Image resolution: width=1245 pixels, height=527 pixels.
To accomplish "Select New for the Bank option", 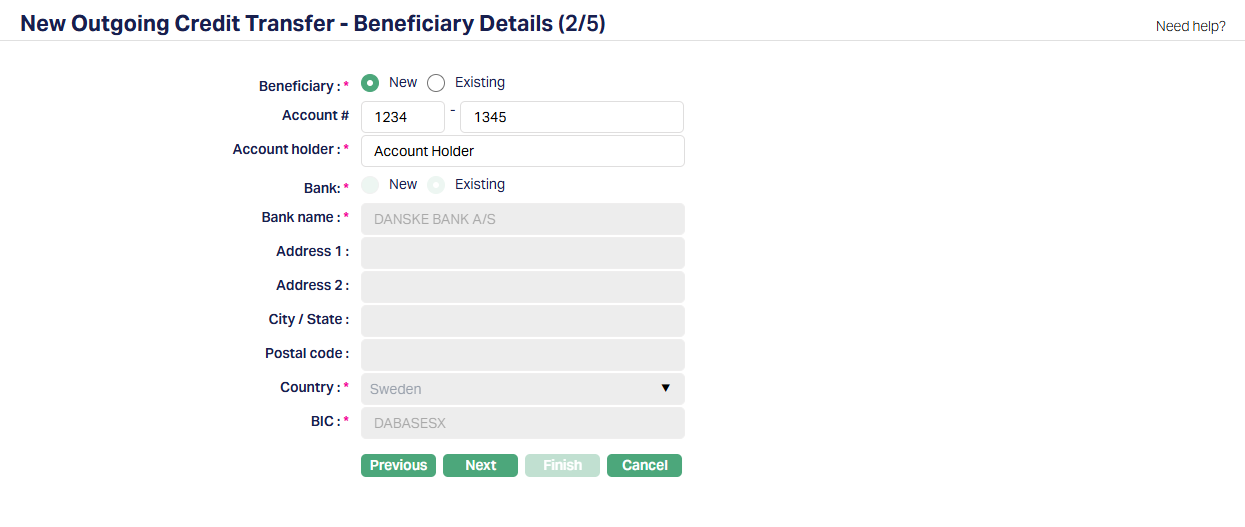I will 370,185.
